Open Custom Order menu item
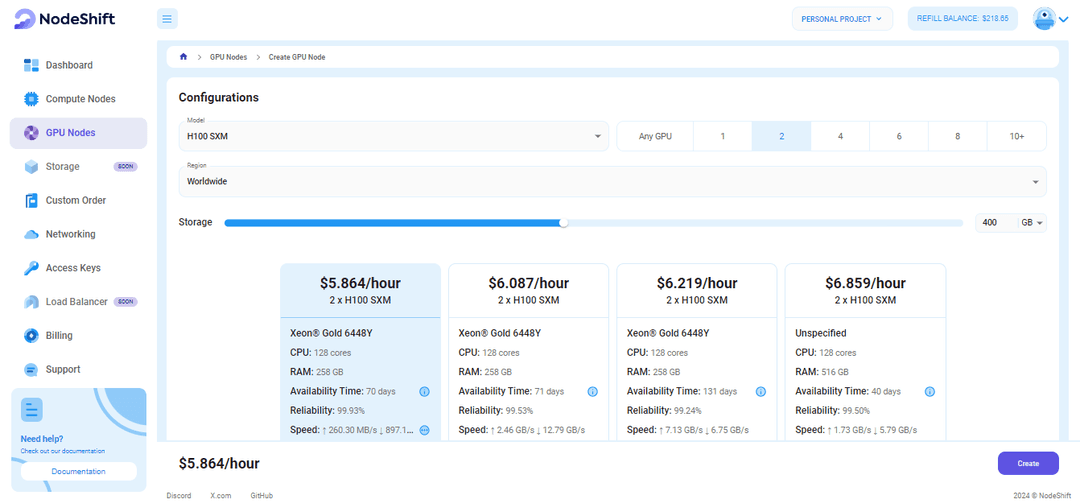Image resolution: width=1080 pixels, height=504 pixels. coord(76,200)
